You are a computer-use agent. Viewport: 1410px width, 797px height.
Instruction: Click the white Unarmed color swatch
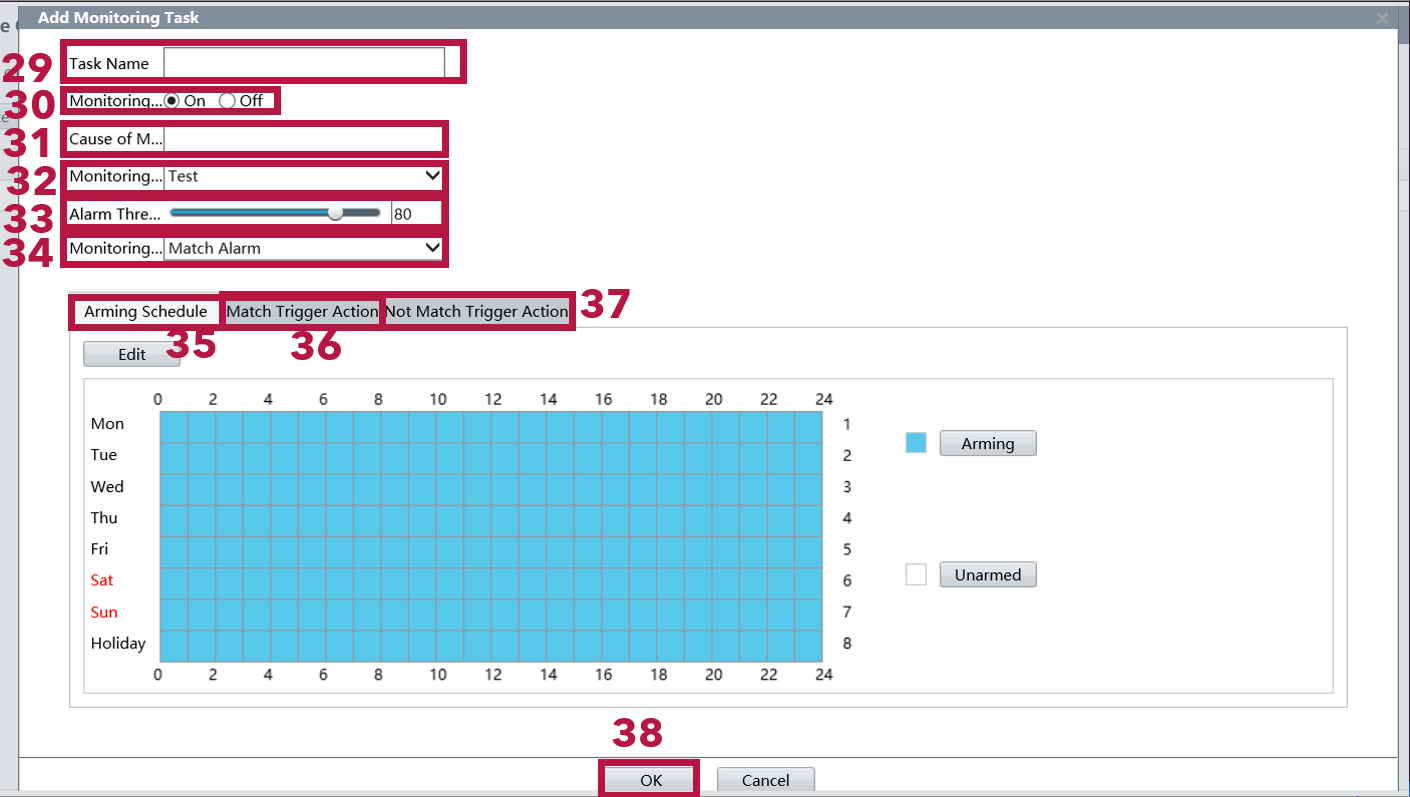tap(916, 575)
